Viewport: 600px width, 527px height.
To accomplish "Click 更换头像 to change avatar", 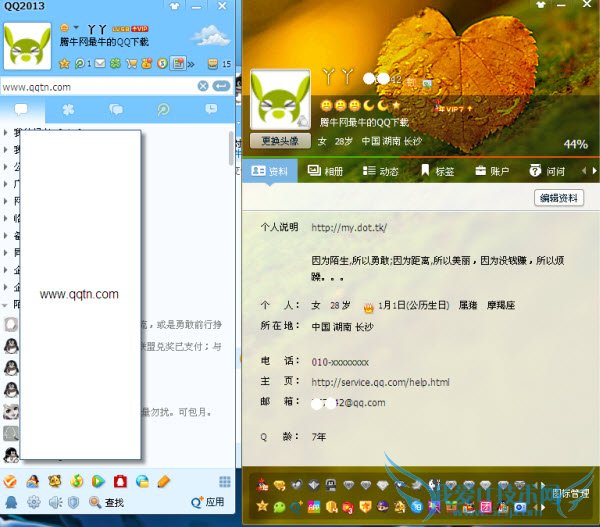I will pos(280,141).
